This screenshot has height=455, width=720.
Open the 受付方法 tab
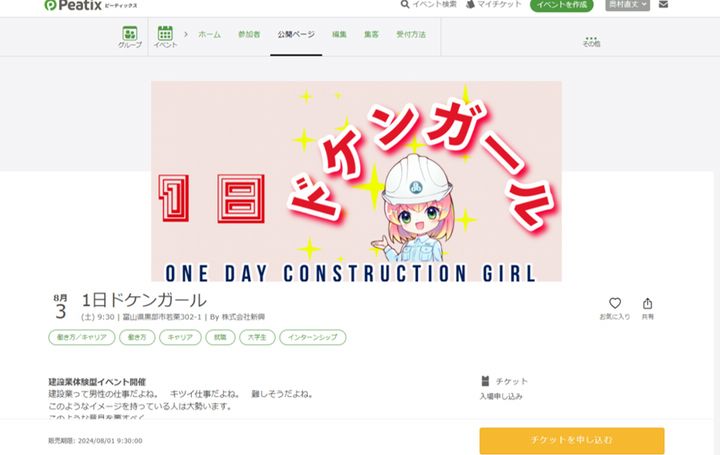click(x=411, y=34)
